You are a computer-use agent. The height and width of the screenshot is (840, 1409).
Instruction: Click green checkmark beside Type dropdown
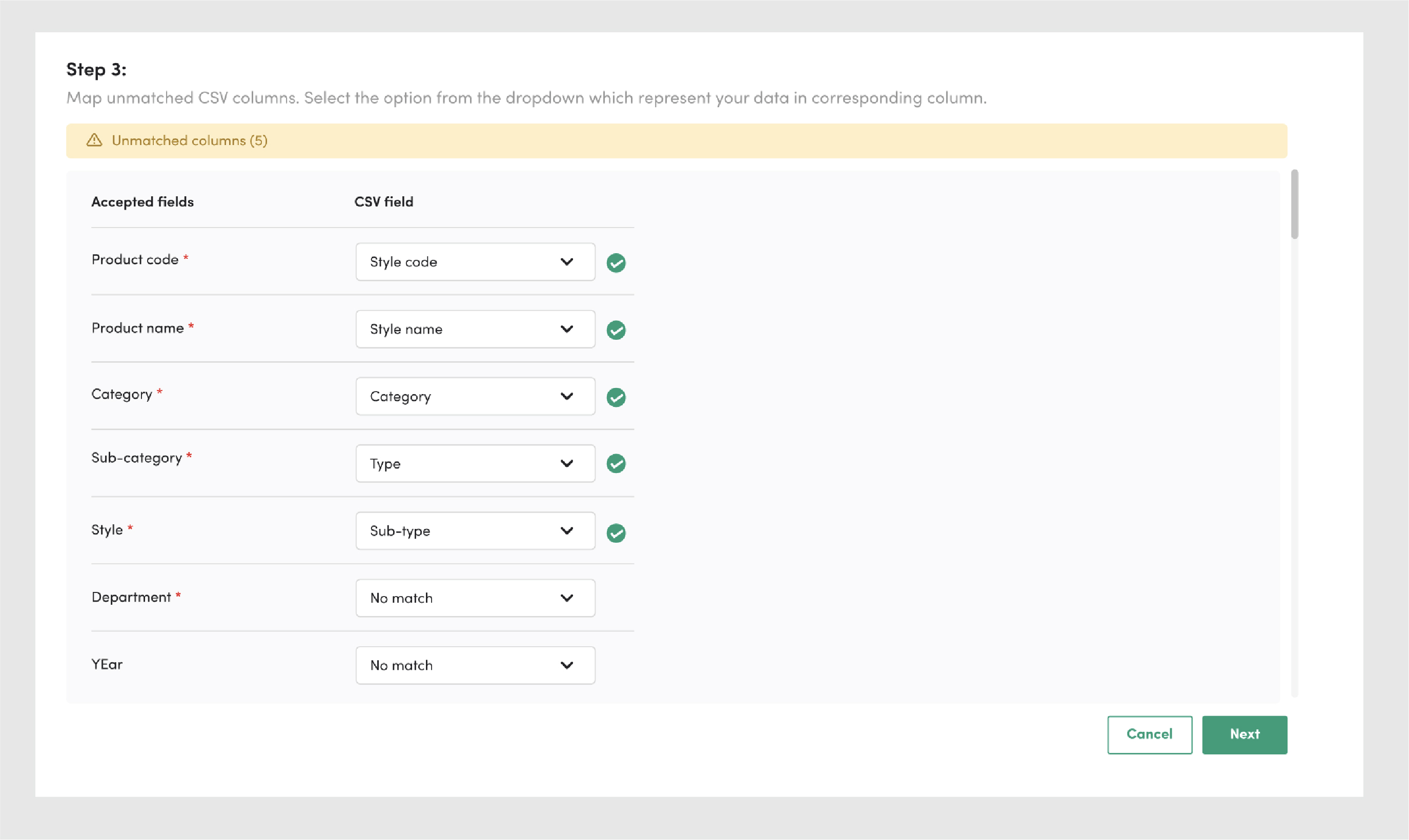[x=616, y=464]
